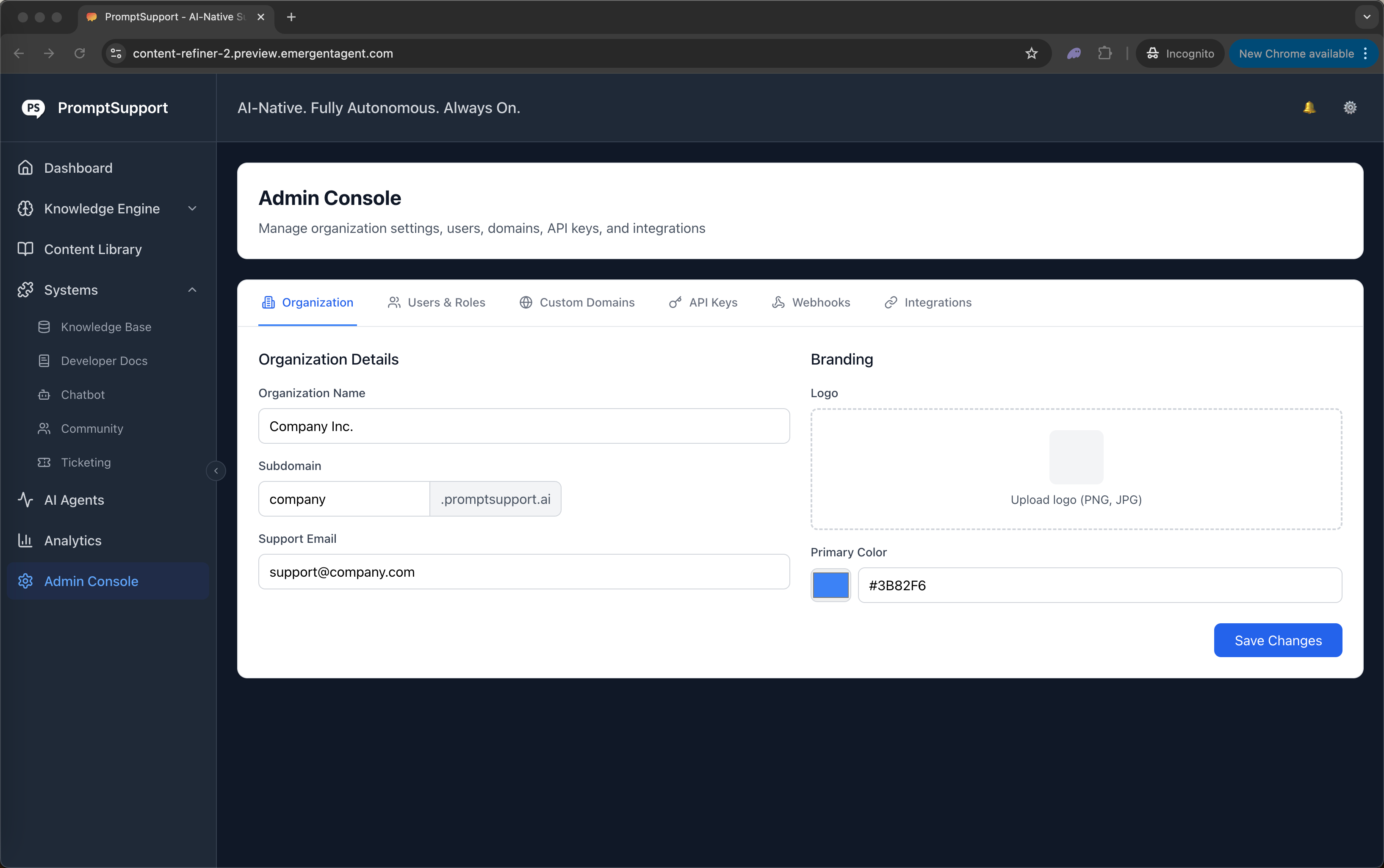
Task: Select the Knowledge Base icon under Systems
Action: [44, 326]
